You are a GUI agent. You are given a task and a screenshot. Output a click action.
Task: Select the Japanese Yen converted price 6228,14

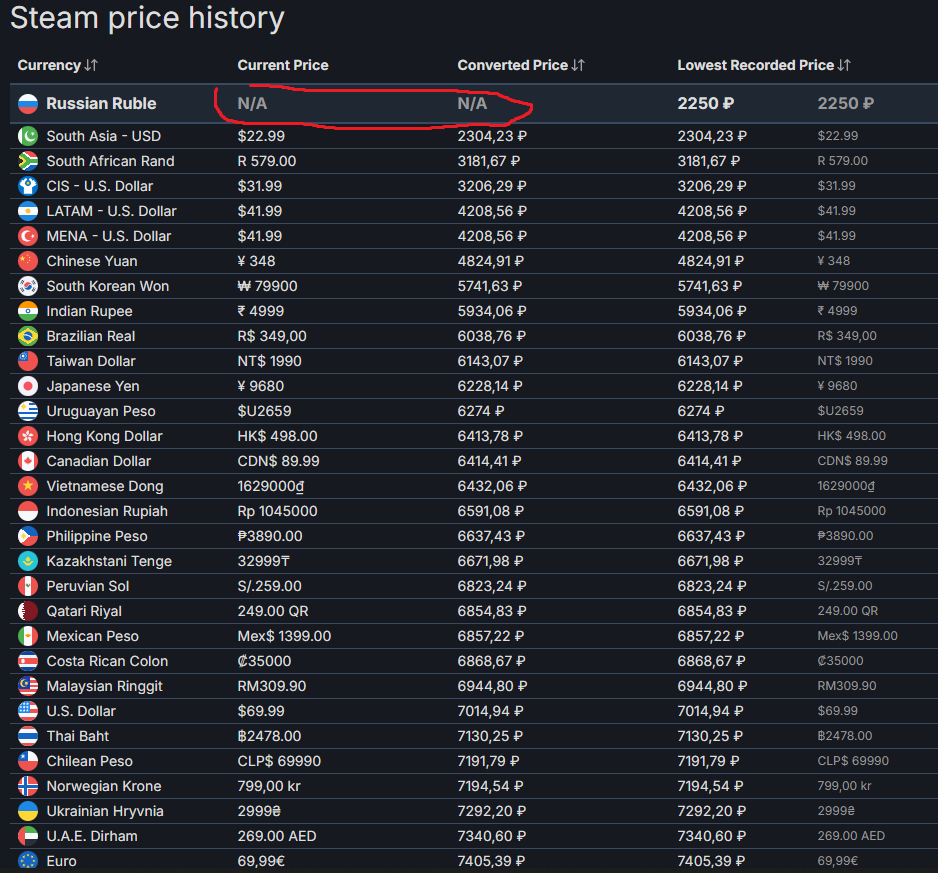(490, 386)
